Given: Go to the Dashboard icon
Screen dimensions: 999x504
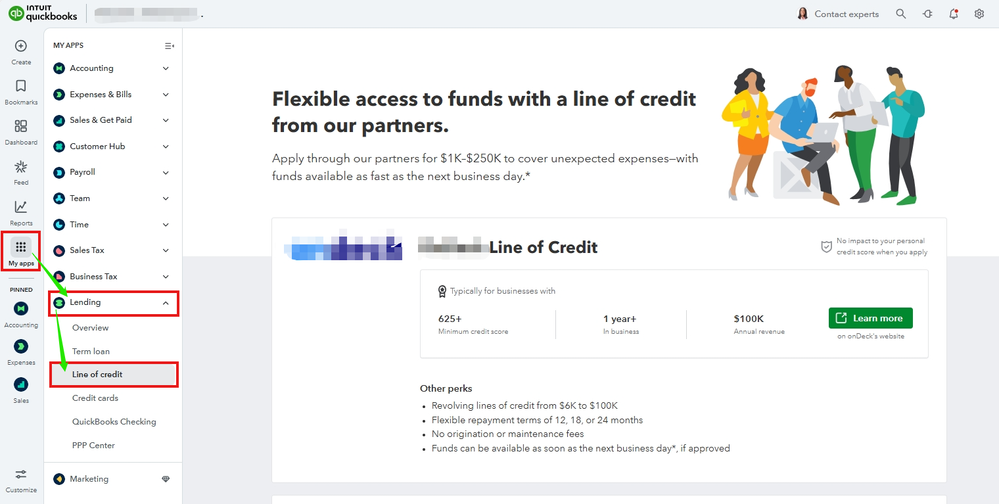Looking at the screenshot, I should pyautogui.click(x=21, y=127).
